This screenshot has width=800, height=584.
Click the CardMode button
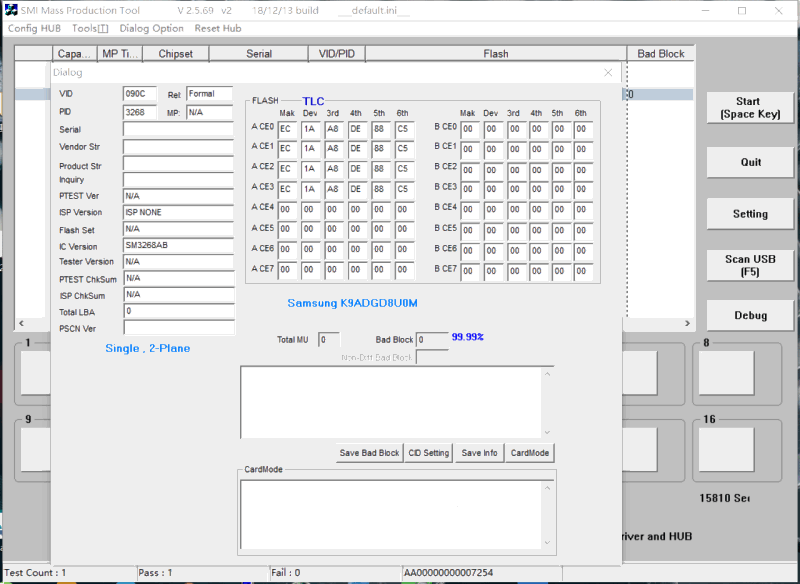[x=530, y=453]
